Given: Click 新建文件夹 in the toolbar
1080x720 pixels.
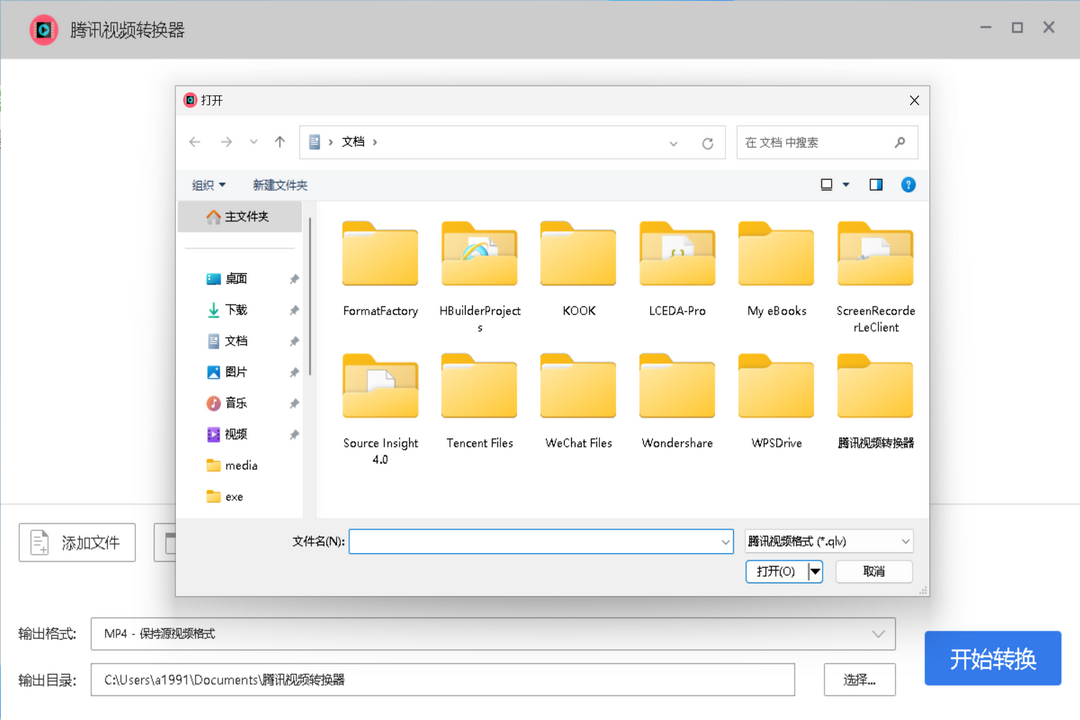Looking at the screenshot, I should [x=280, y=185].
